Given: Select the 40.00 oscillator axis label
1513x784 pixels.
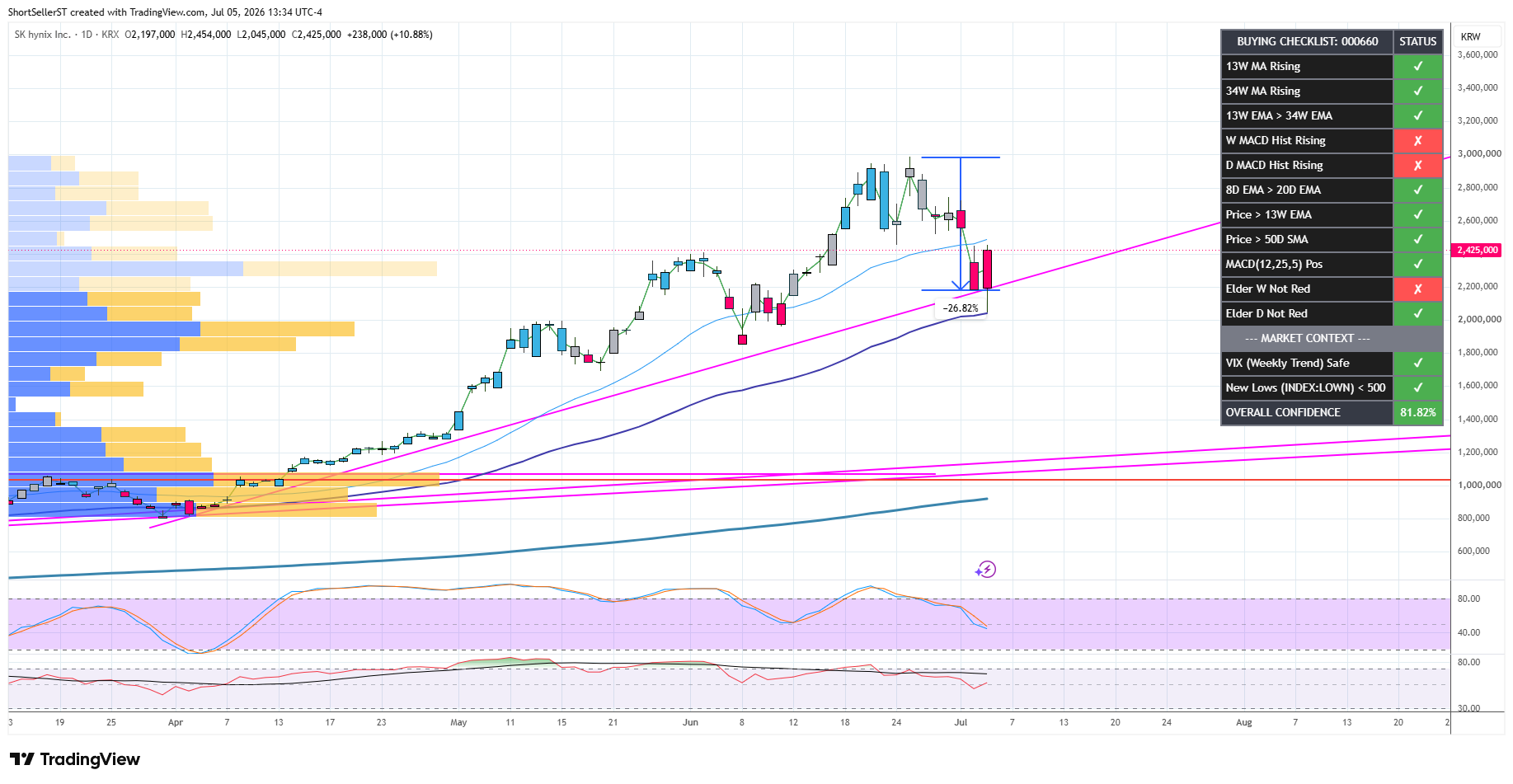Looking at the screenshot, I should pos(1468,632).
